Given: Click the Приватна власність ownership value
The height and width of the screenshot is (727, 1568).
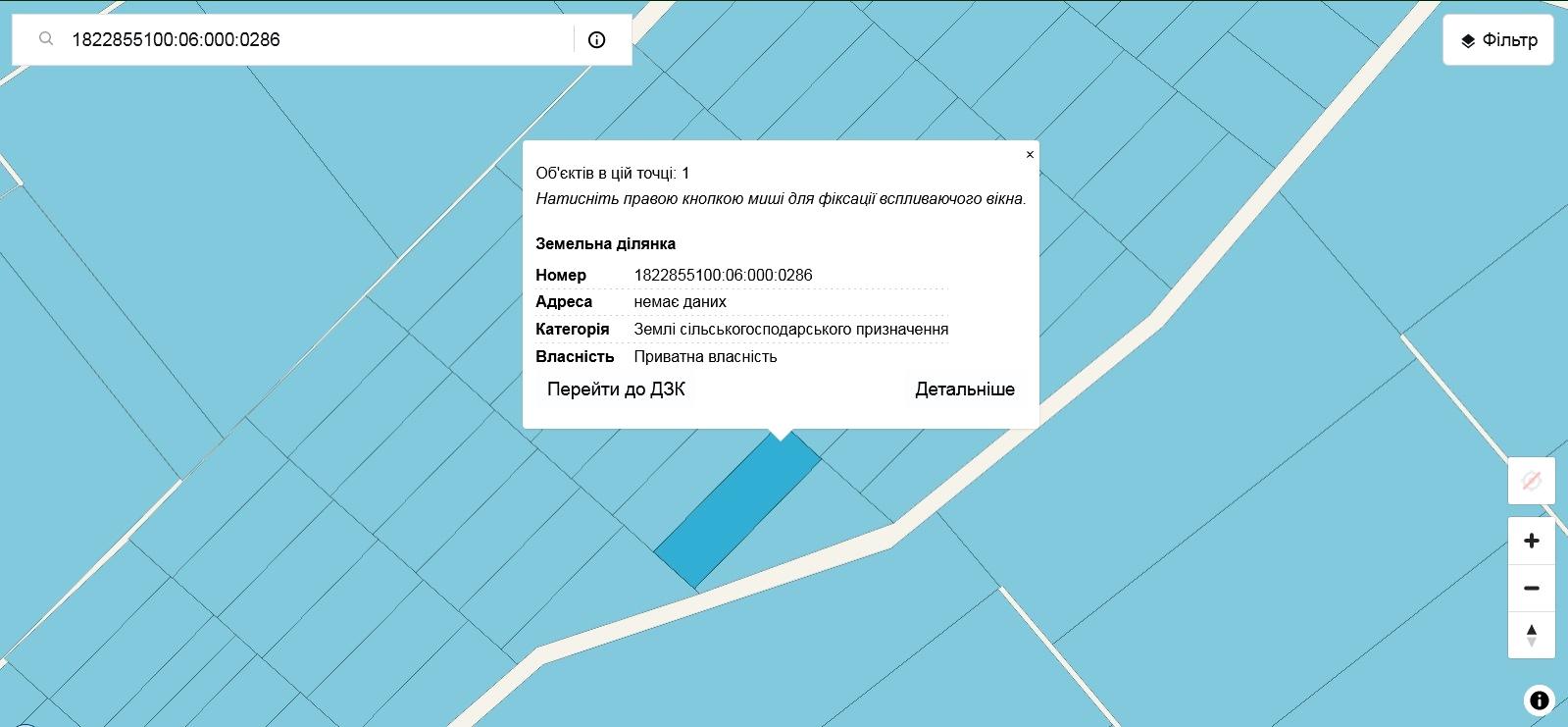Looking at the screenshot, I should point(705,357).
